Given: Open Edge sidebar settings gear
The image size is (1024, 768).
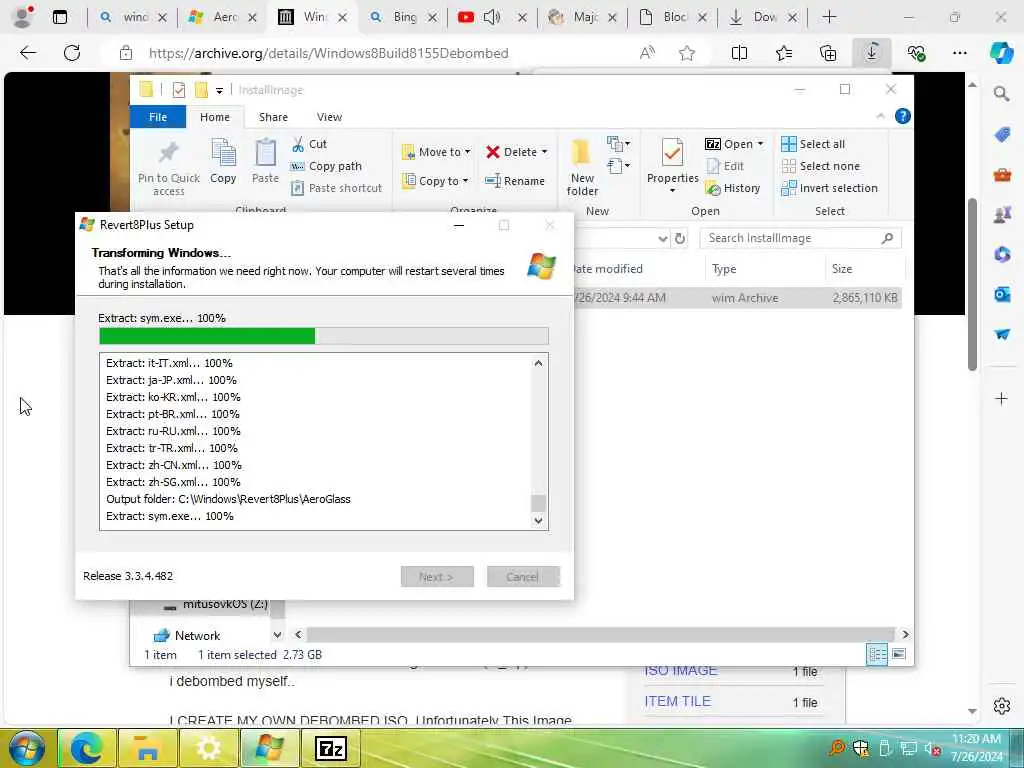Looking at the screenshot, I should (x=1002, y=706).
